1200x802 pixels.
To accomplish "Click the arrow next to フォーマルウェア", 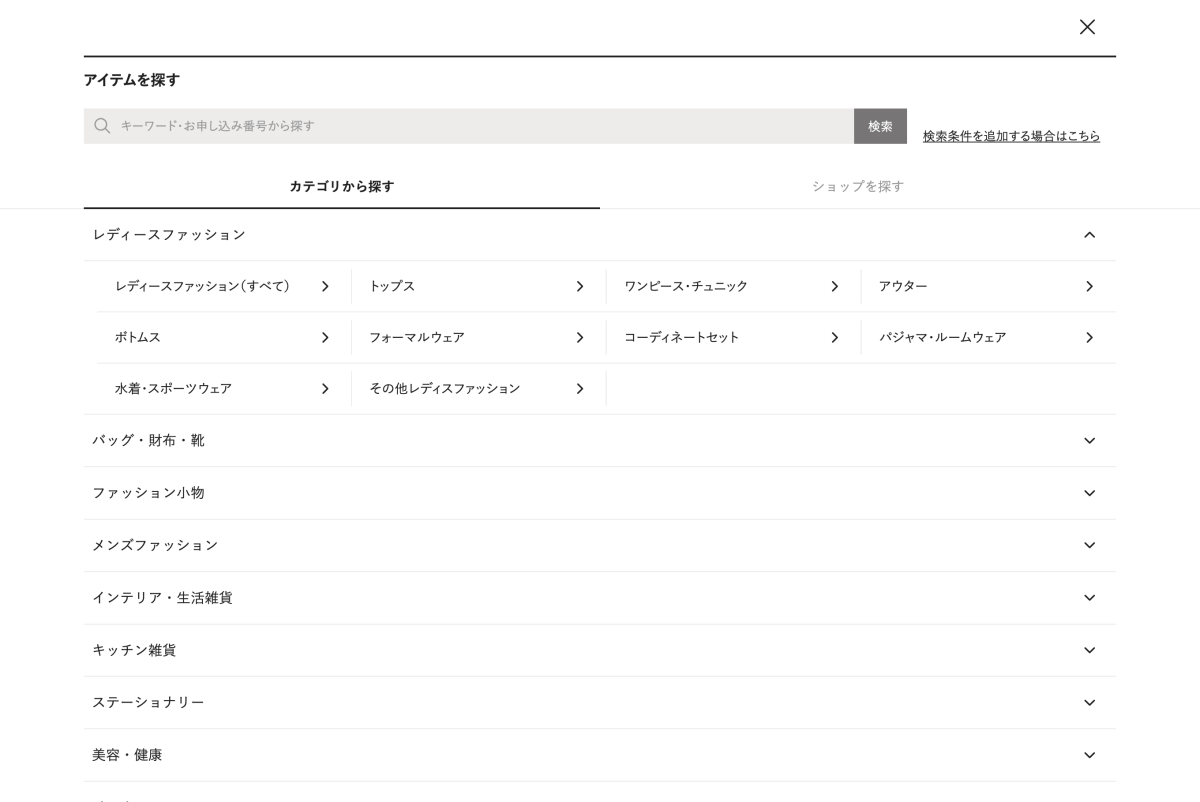I will tap(580, 338).
